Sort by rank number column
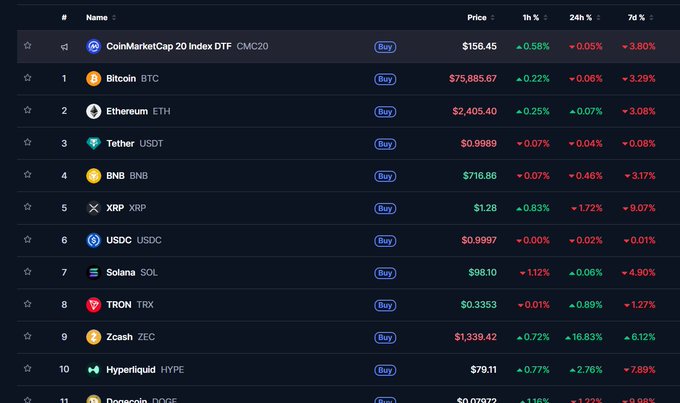680x403 pixels. click(64, 17)
